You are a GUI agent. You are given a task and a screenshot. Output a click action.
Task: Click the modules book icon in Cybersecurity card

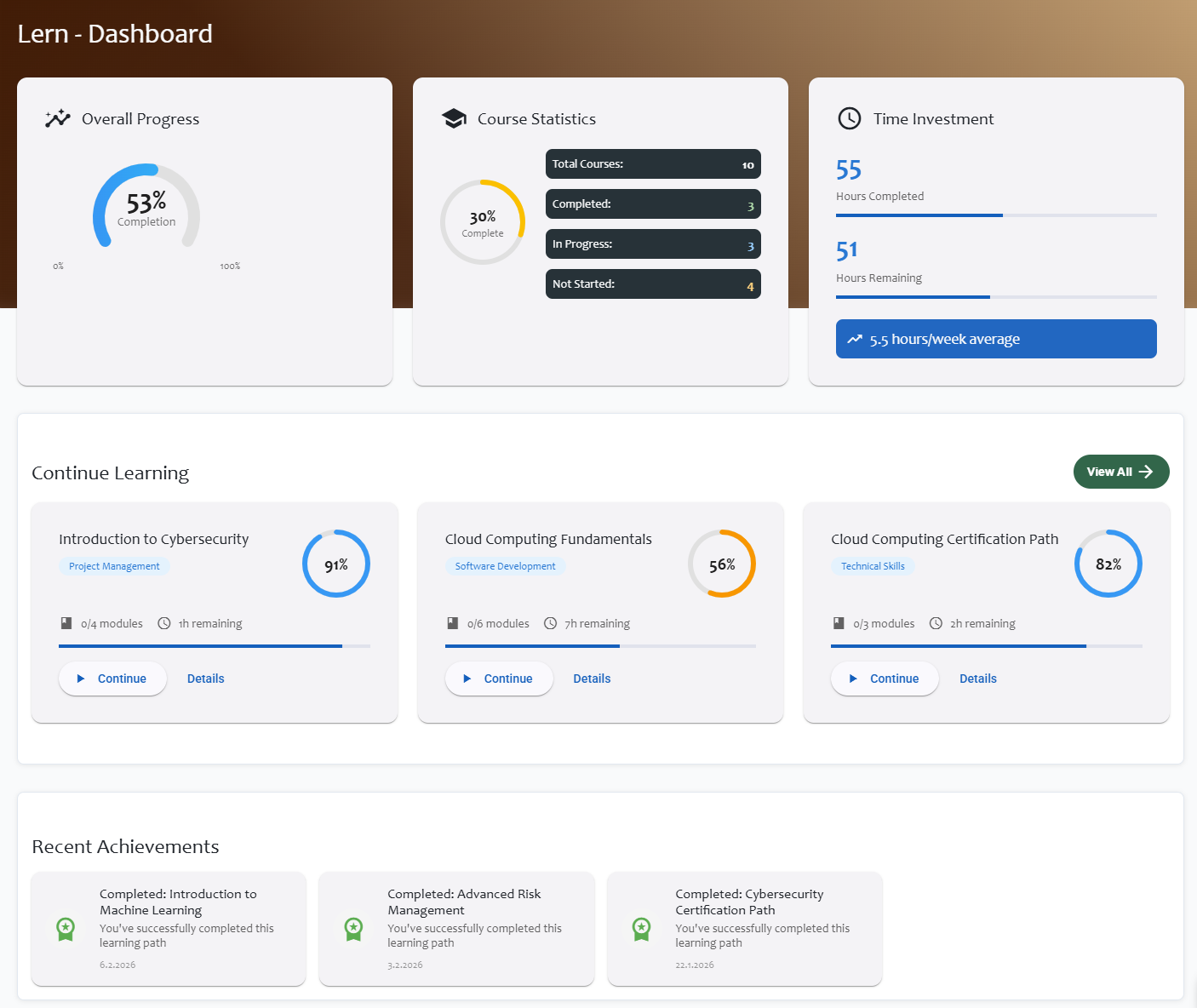[x=66, y=623]
